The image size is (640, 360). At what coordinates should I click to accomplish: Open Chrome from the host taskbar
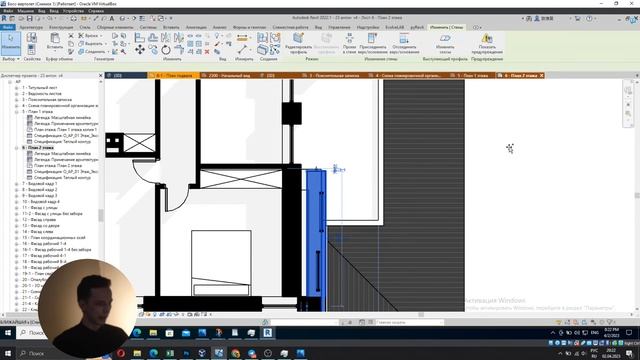click(236, 353)
